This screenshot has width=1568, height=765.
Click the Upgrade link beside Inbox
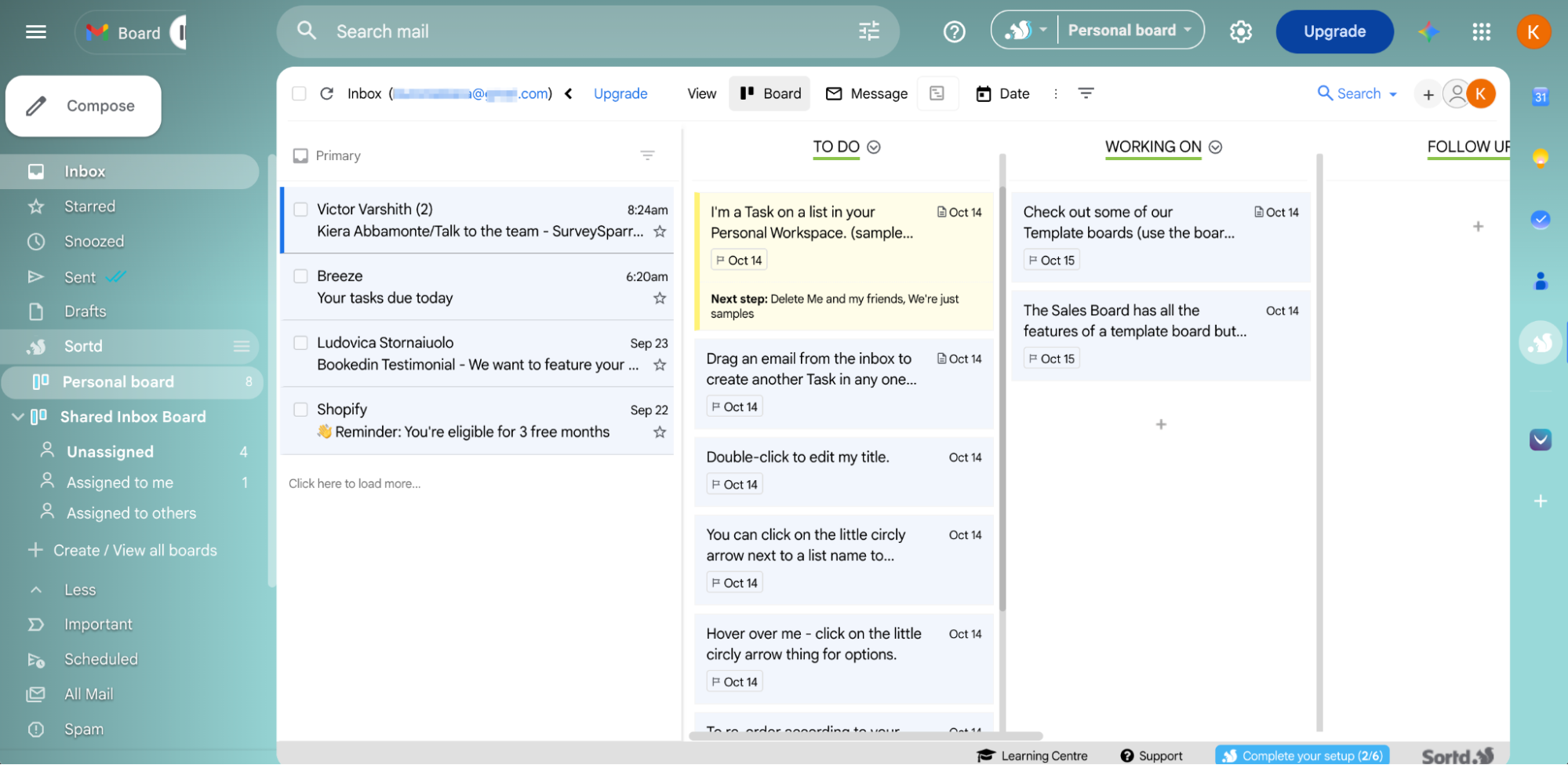coord(620,93)
